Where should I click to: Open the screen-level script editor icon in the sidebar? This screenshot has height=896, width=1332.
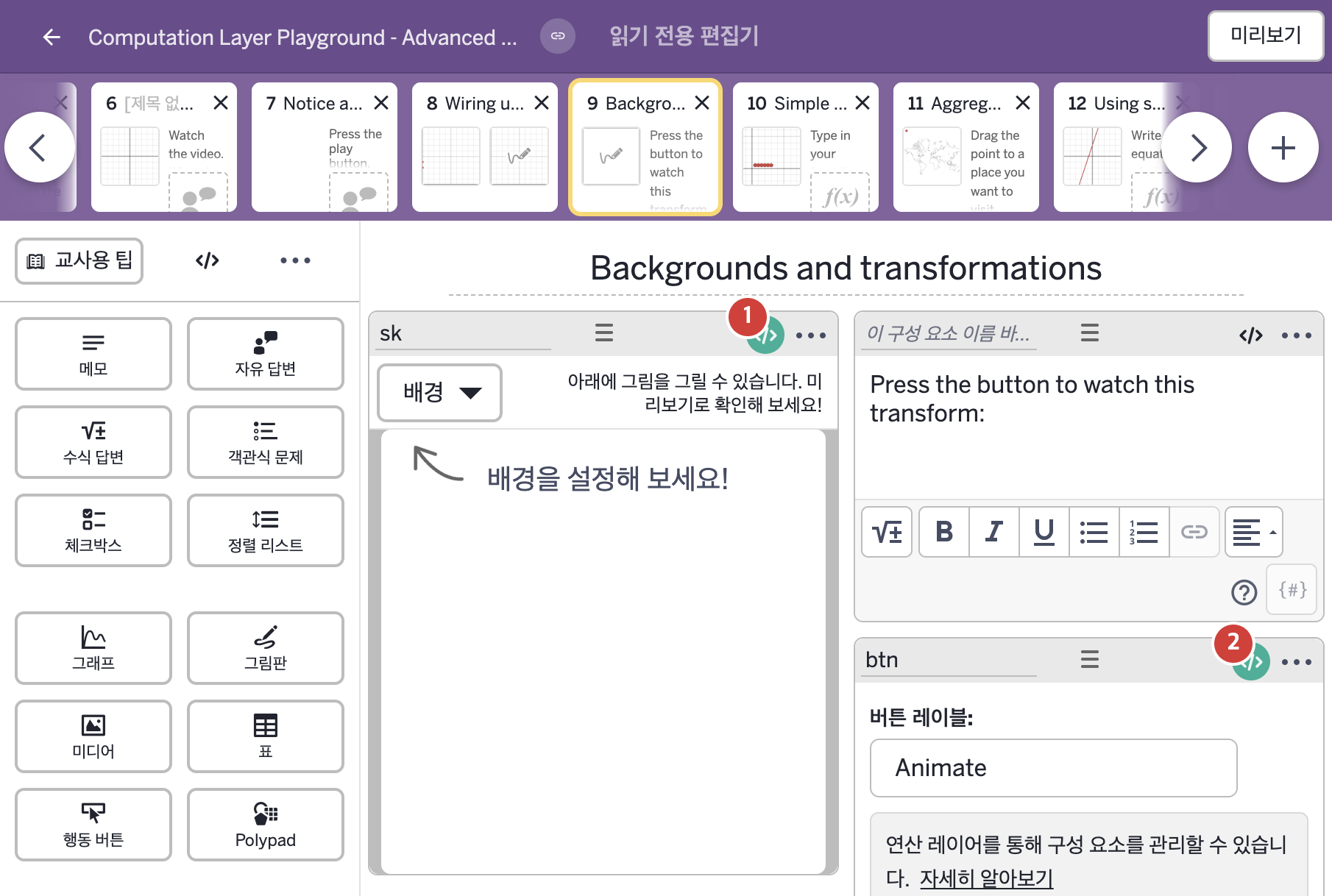point(208,260)
